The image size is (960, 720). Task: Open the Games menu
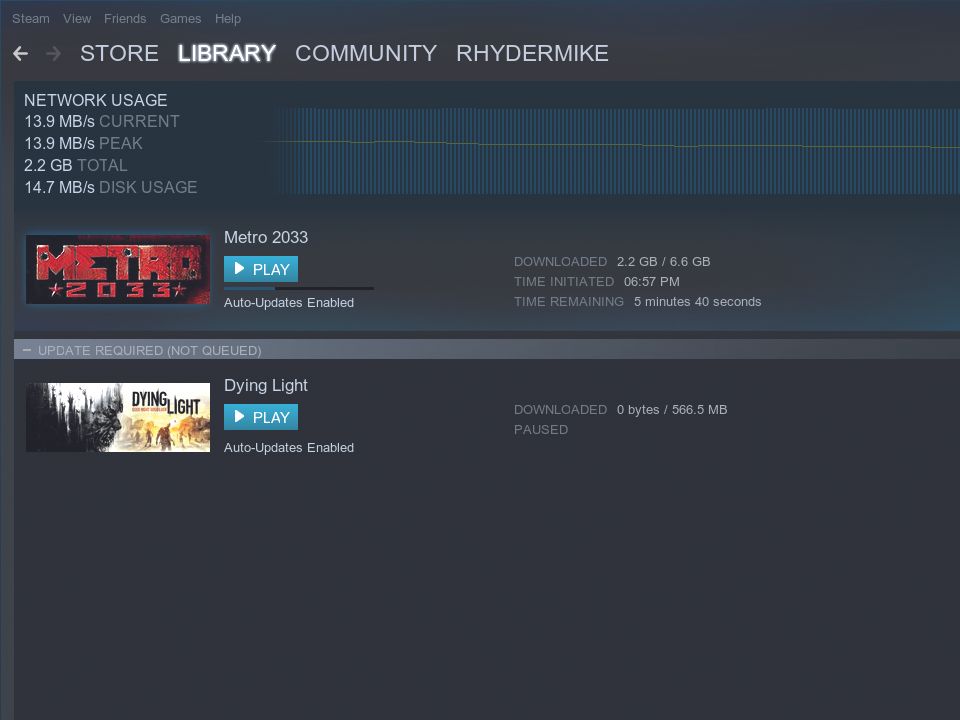pyautogui.click(x=180, y=18)
